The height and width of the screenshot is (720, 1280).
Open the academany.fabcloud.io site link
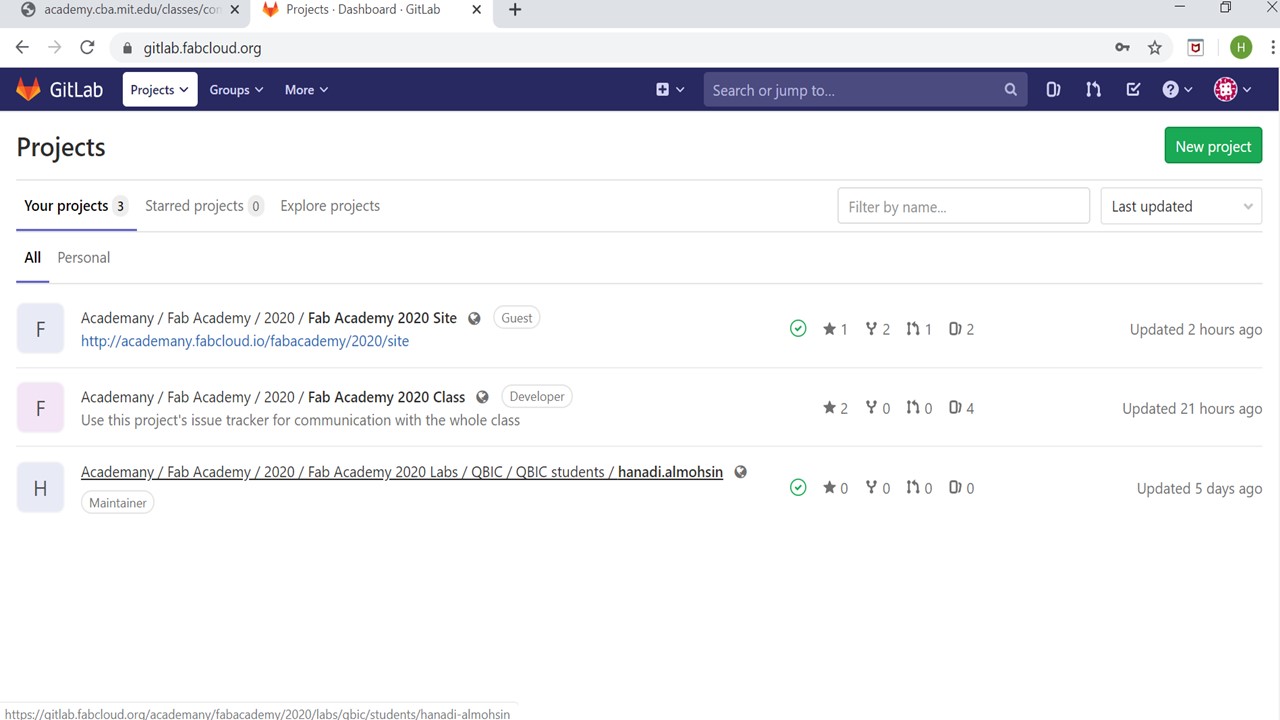245,341
